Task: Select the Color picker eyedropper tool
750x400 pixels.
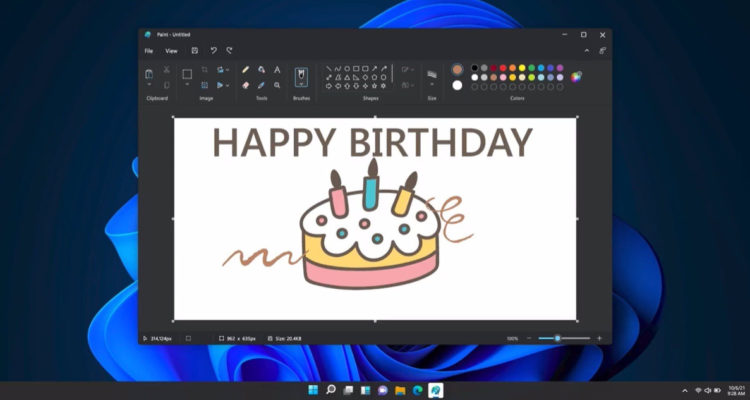Action: [261, 85]
